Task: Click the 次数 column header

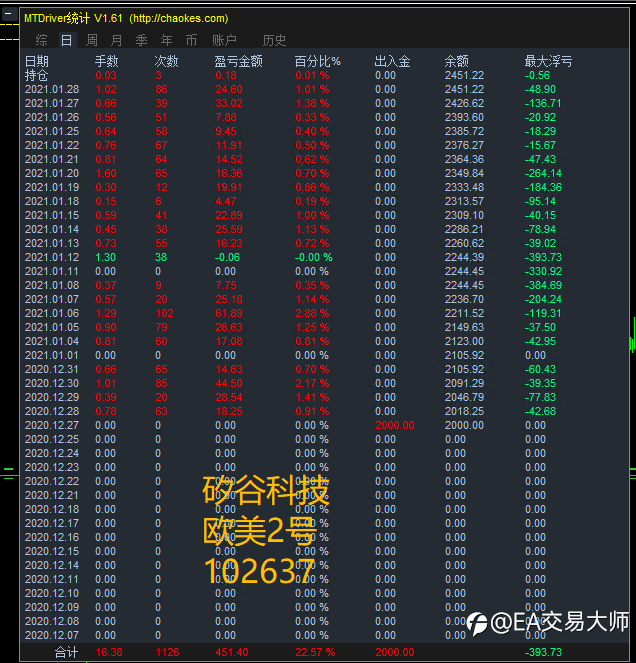Action: coord(167,61)
